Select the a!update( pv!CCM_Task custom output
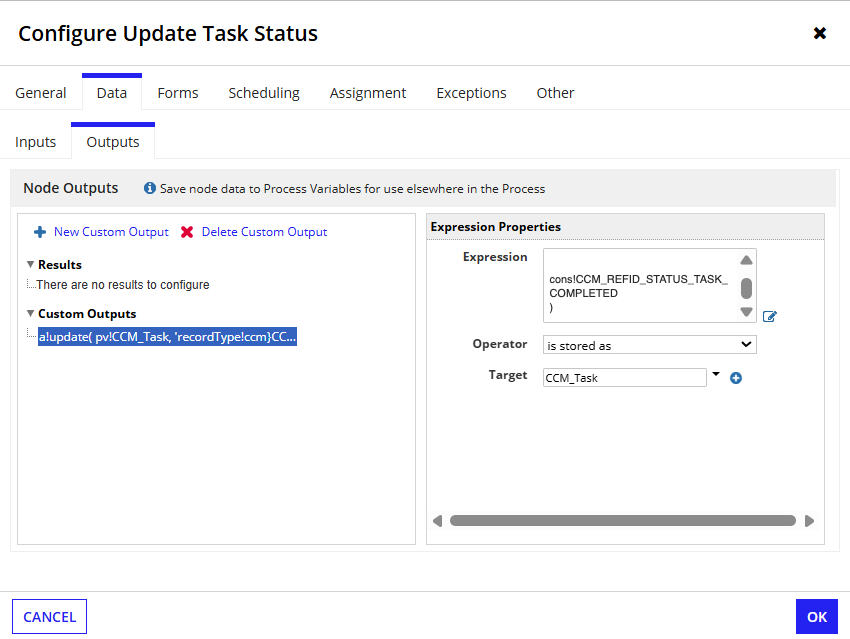Image resolution: width=850 pixels, height=639 pixels. (x=168, y=337)
